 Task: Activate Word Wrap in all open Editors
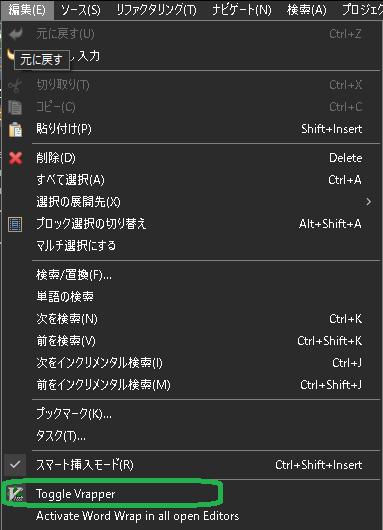[191, 516]
